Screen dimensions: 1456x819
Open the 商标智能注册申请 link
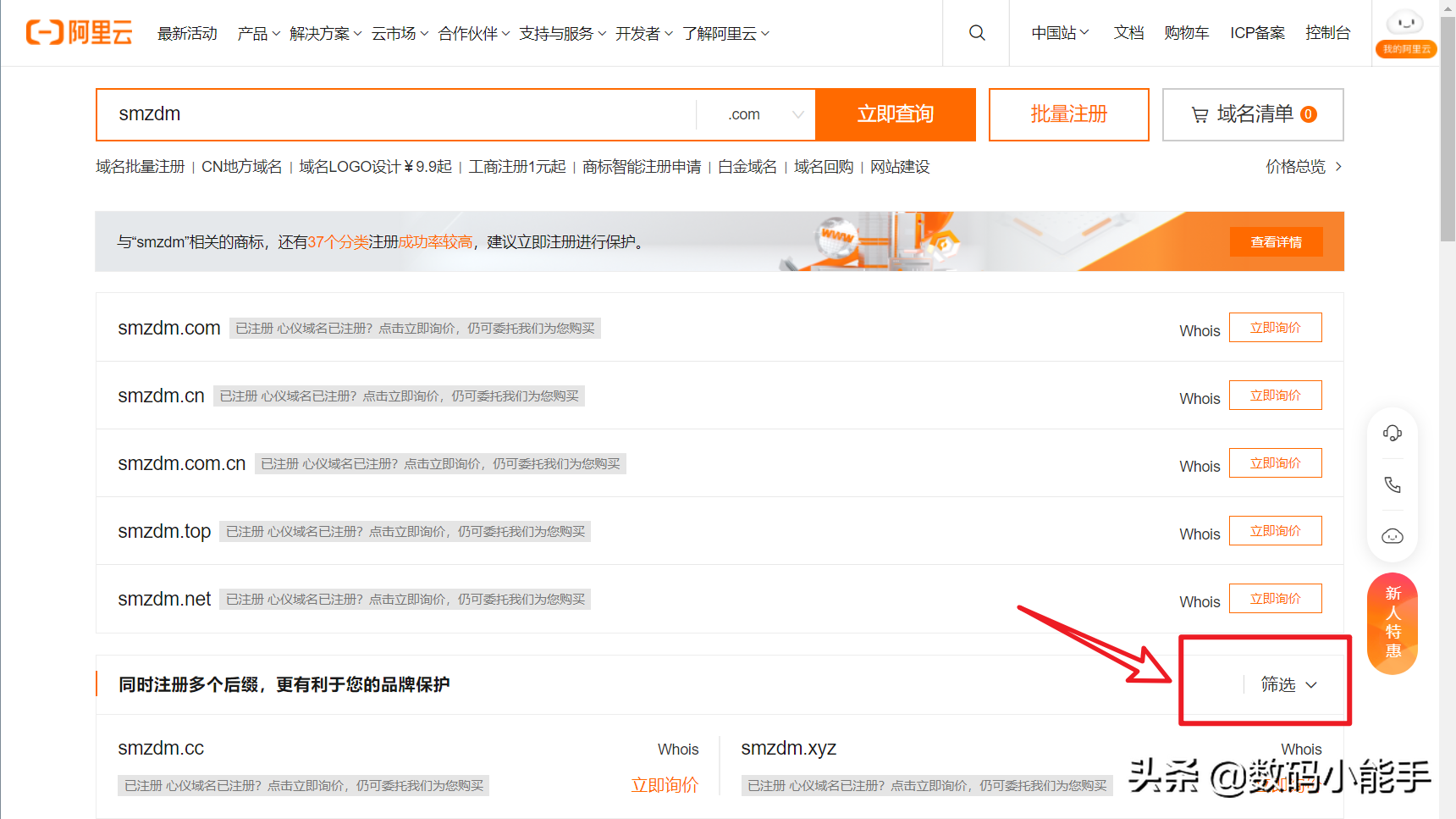642,167
